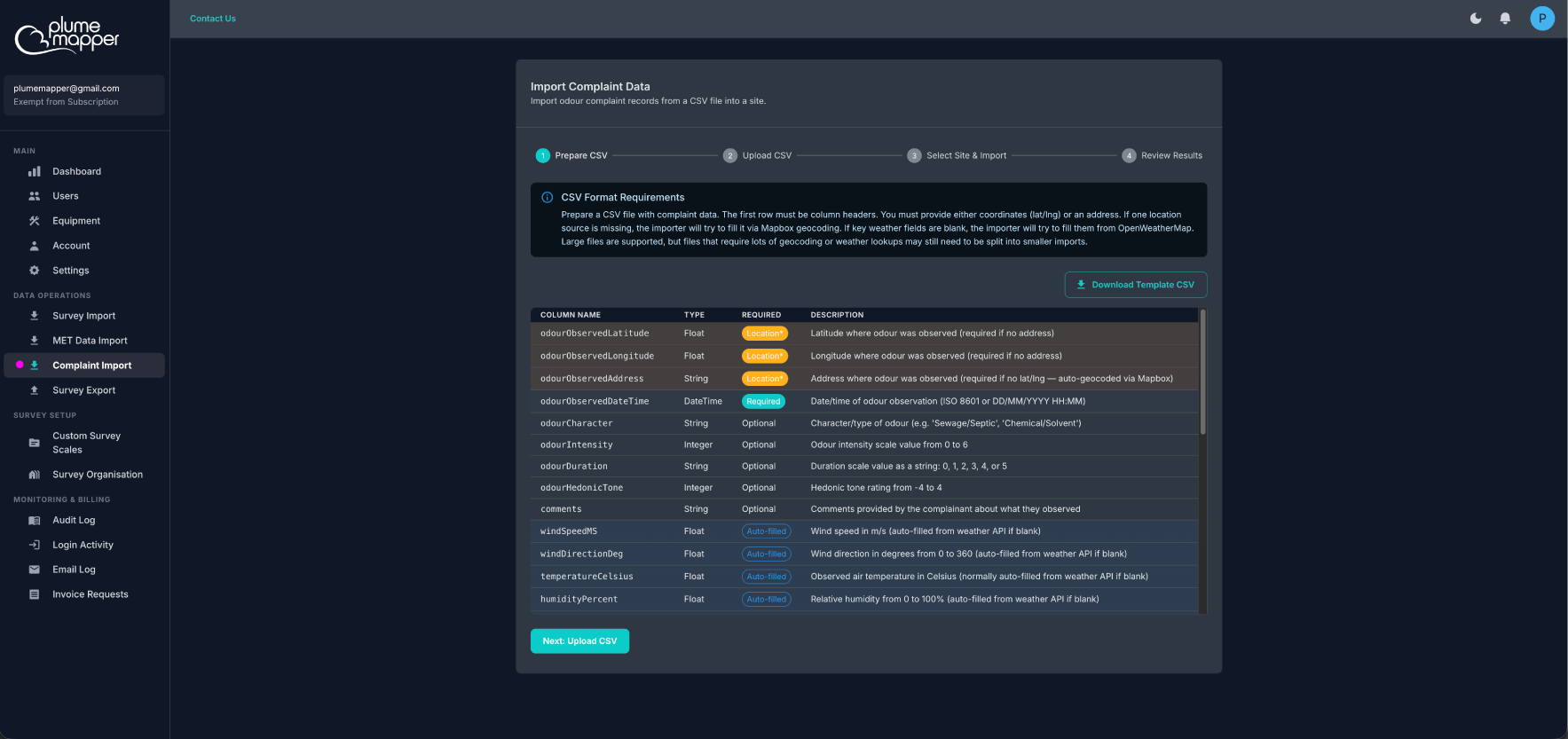
Task: Click the odourObservedLatitude column name
Action: point(595,334)
